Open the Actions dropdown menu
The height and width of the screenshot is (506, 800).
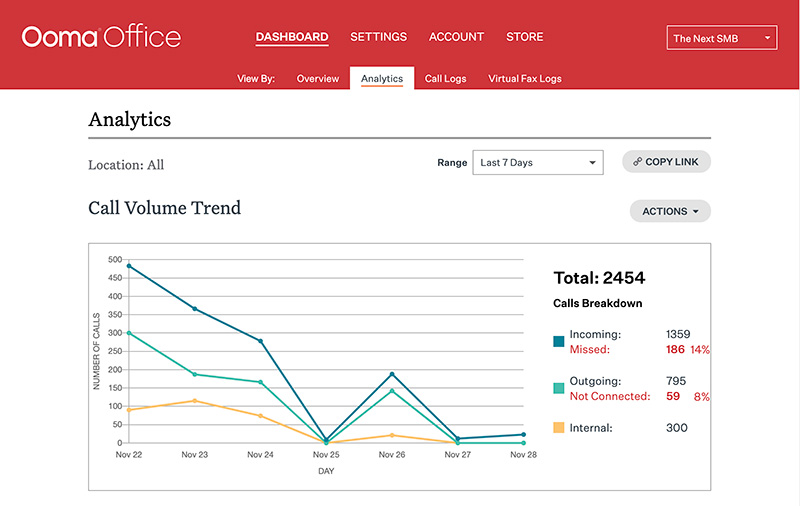670,211
